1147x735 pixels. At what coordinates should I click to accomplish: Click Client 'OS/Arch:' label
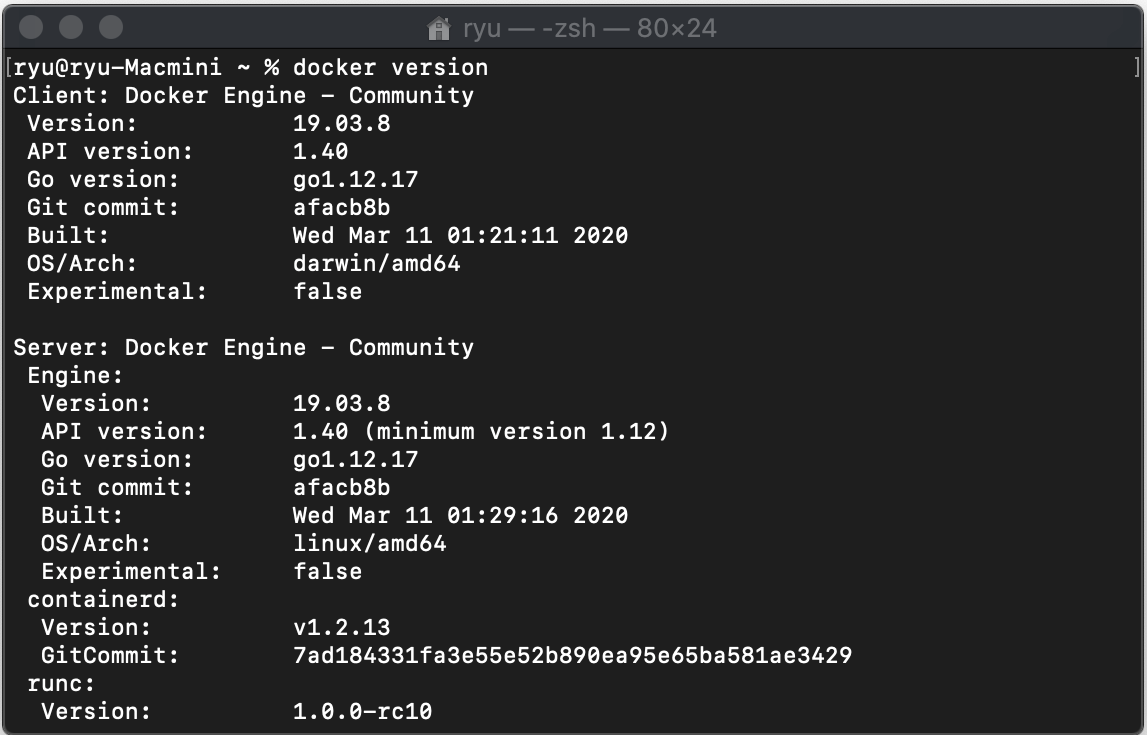point(82,263)
